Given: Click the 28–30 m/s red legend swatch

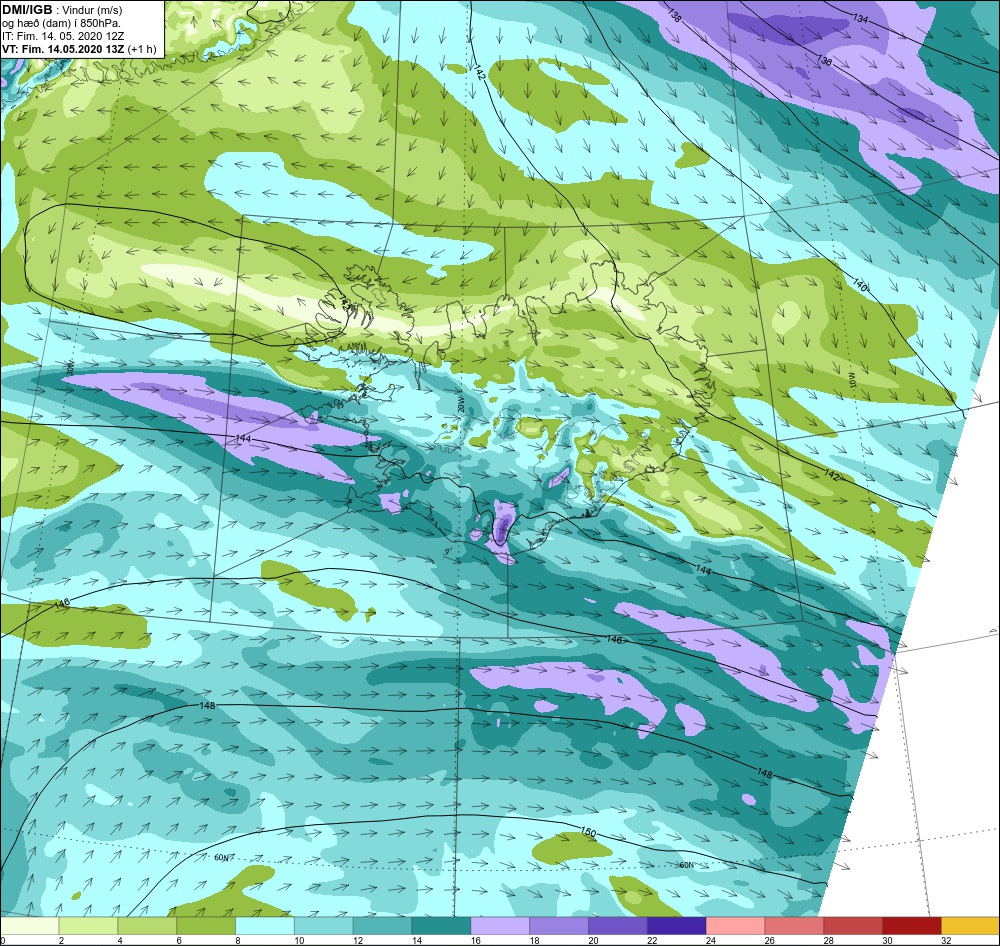Looking at the screenshot, I should pyautogui.click(x=853, y=926).
